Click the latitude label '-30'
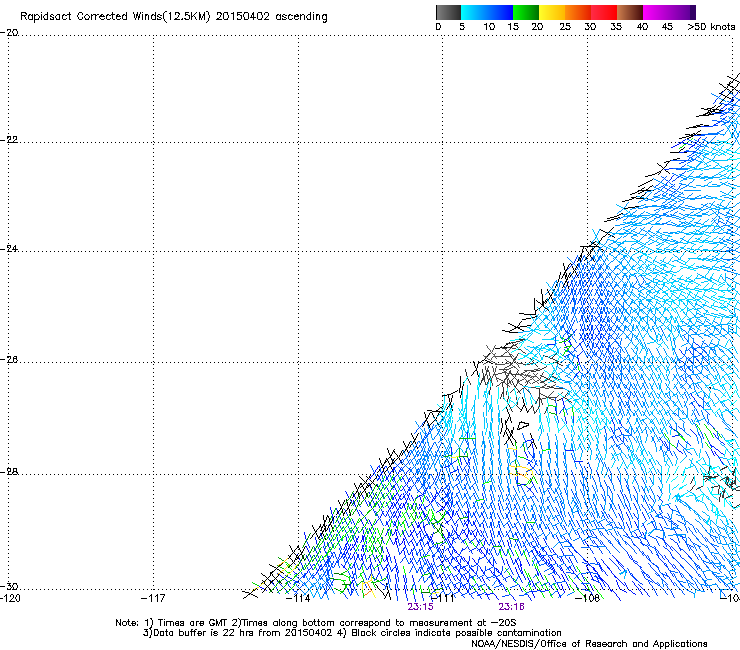This screenshot has width=740, height=650. [9, 586]
